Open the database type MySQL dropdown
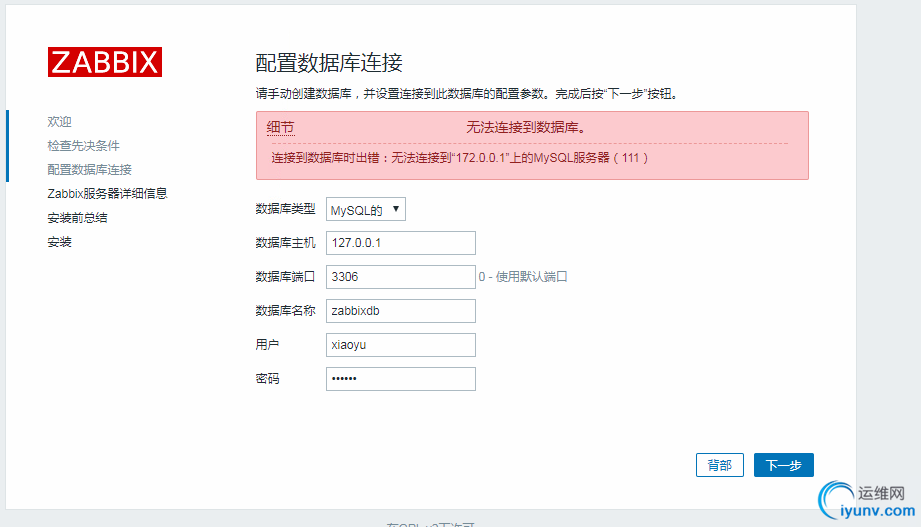921x527 pixels. 365,209
